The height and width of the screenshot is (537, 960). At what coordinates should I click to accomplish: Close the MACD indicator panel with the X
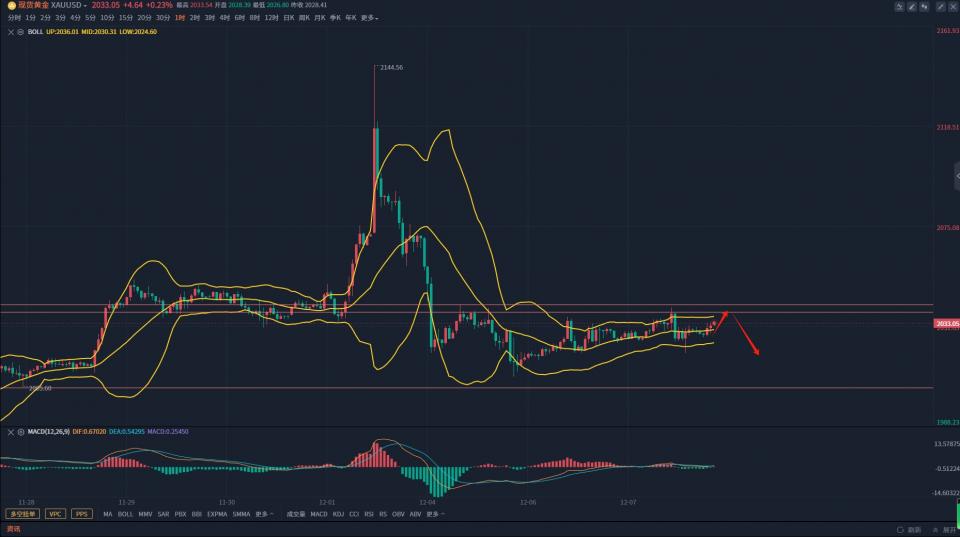click(11, 432)
